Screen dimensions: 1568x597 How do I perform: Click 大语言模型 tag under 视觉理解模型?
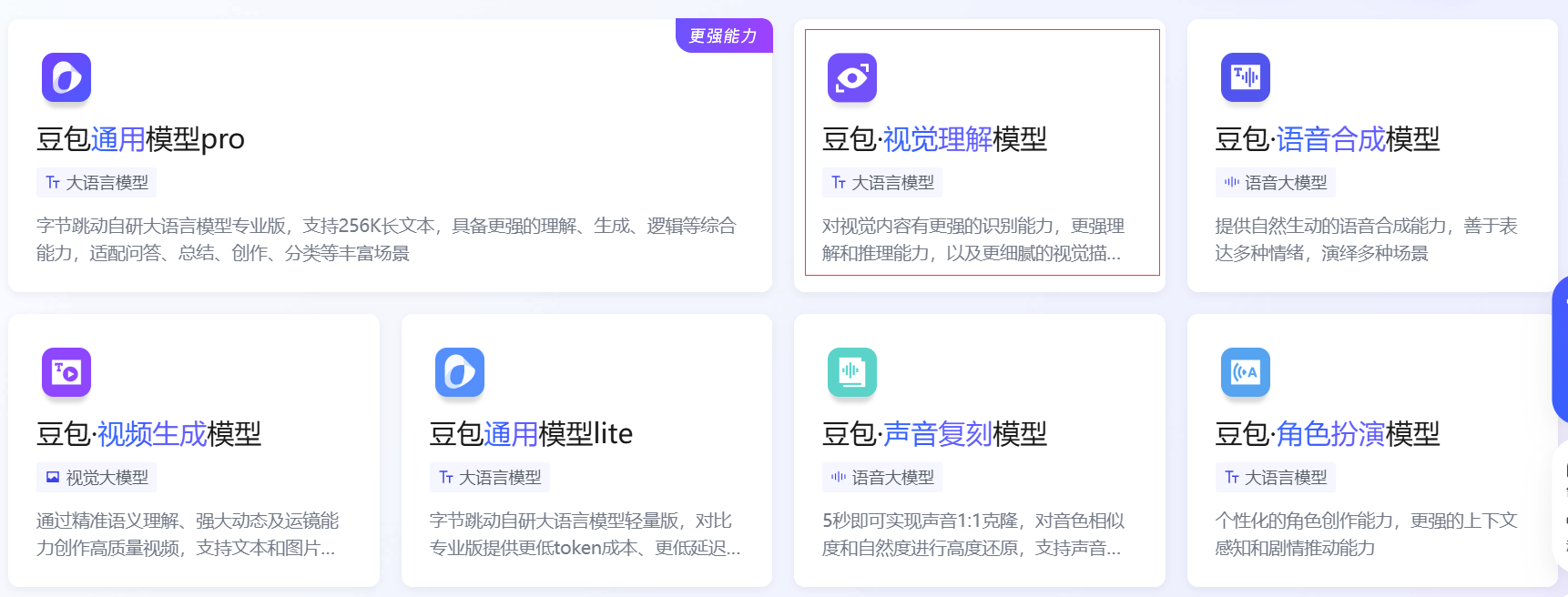[x=882, y=183]
